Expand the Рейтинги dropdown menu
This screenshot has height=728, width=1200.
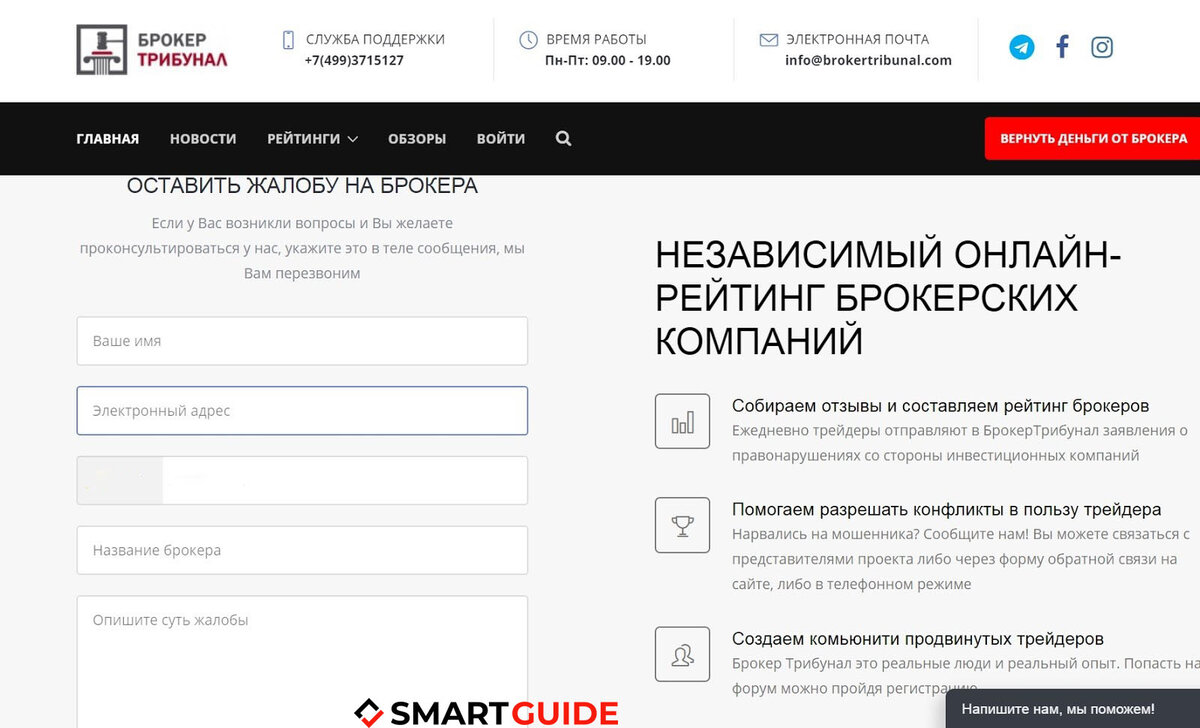(x=312, y=139)
